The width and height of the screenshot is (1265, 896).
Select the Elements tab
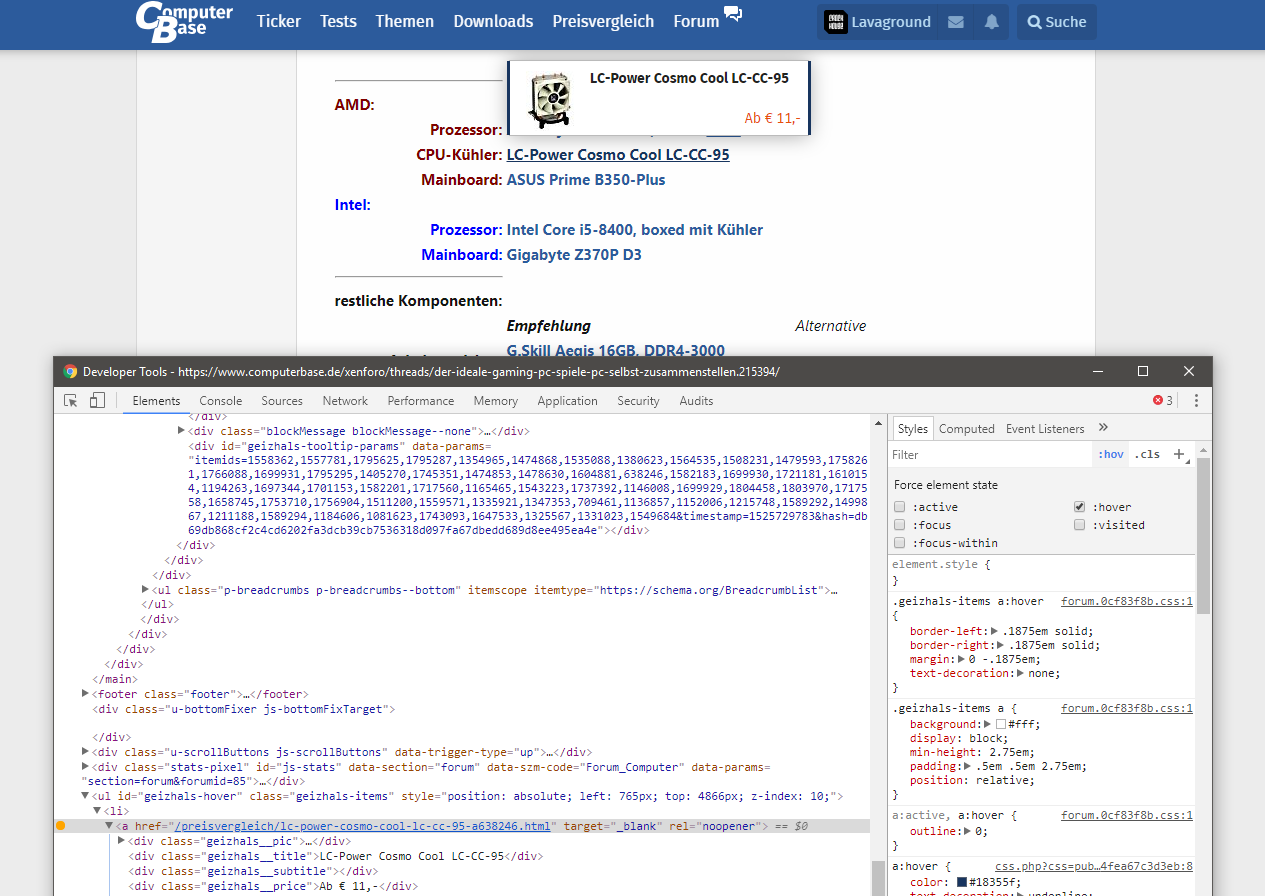coord(156,400)
